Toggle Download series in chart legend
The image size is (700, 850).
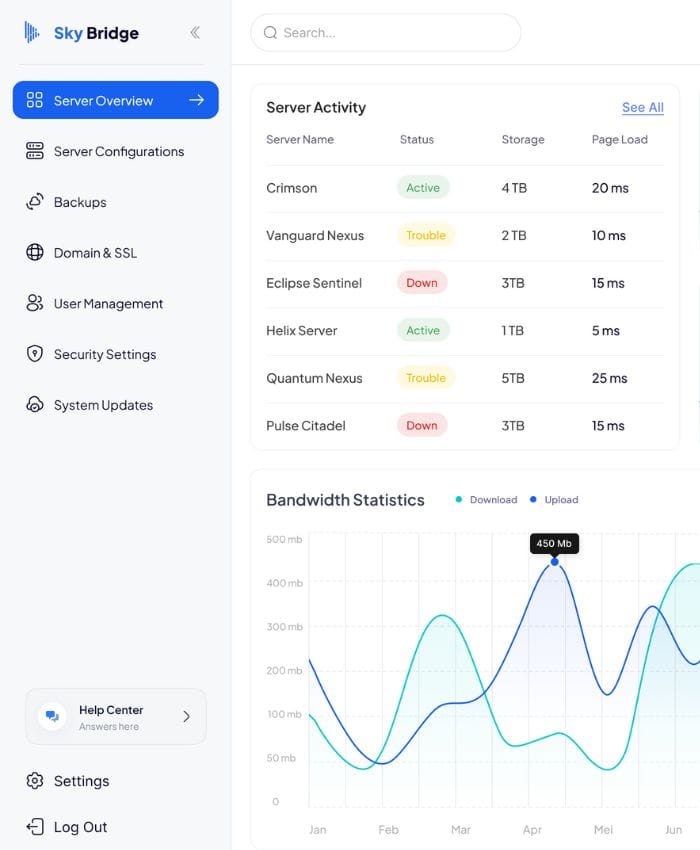(487, 499)
